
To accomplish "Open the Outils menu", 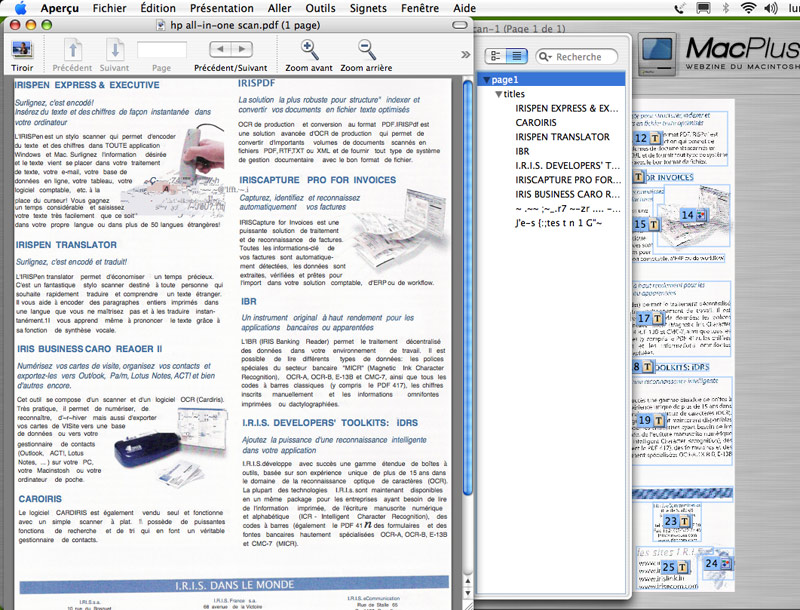I will [320, 8].
